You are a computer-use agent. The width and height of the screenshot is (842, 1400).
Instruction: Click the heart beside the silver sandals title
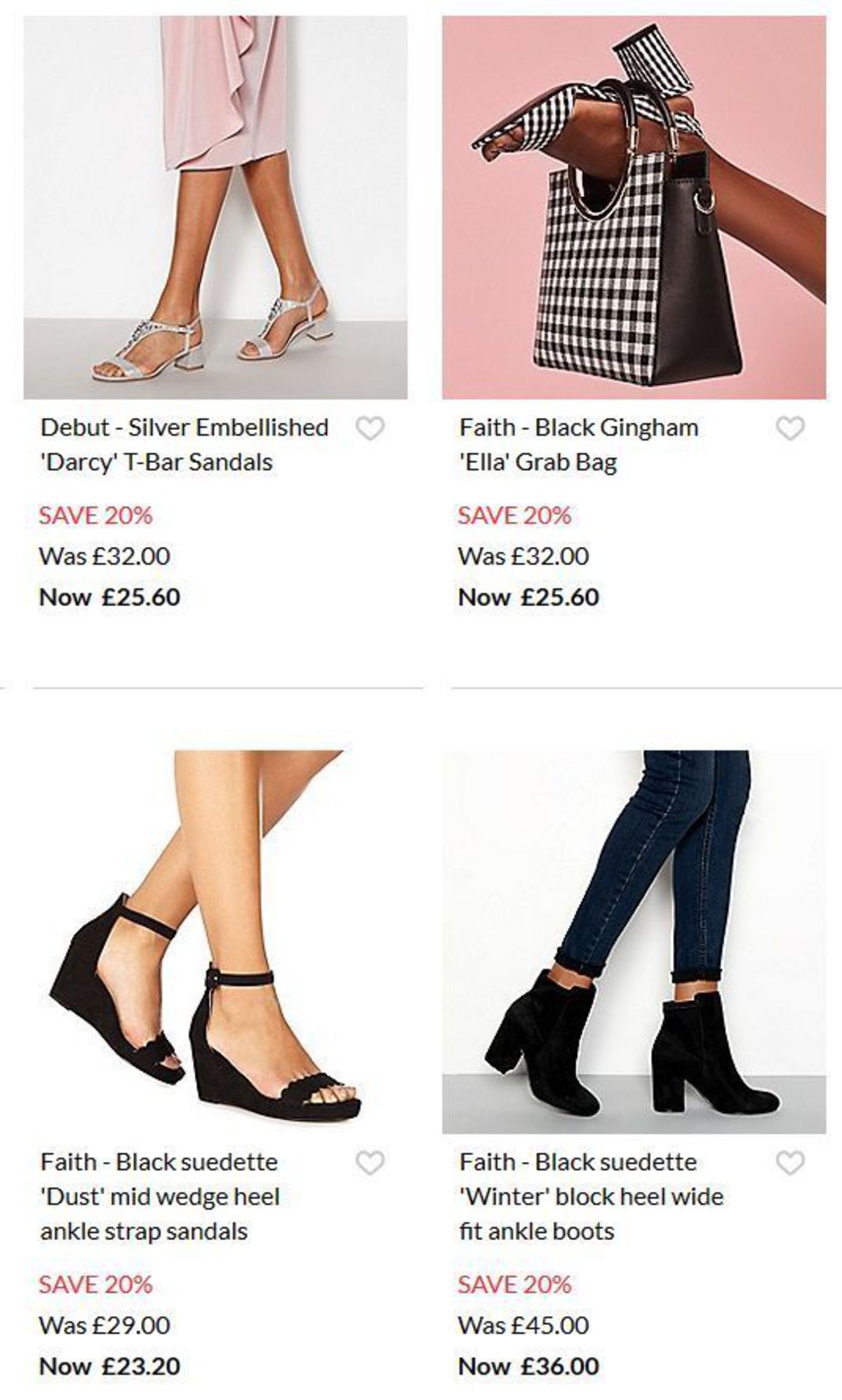coord(375,426)
